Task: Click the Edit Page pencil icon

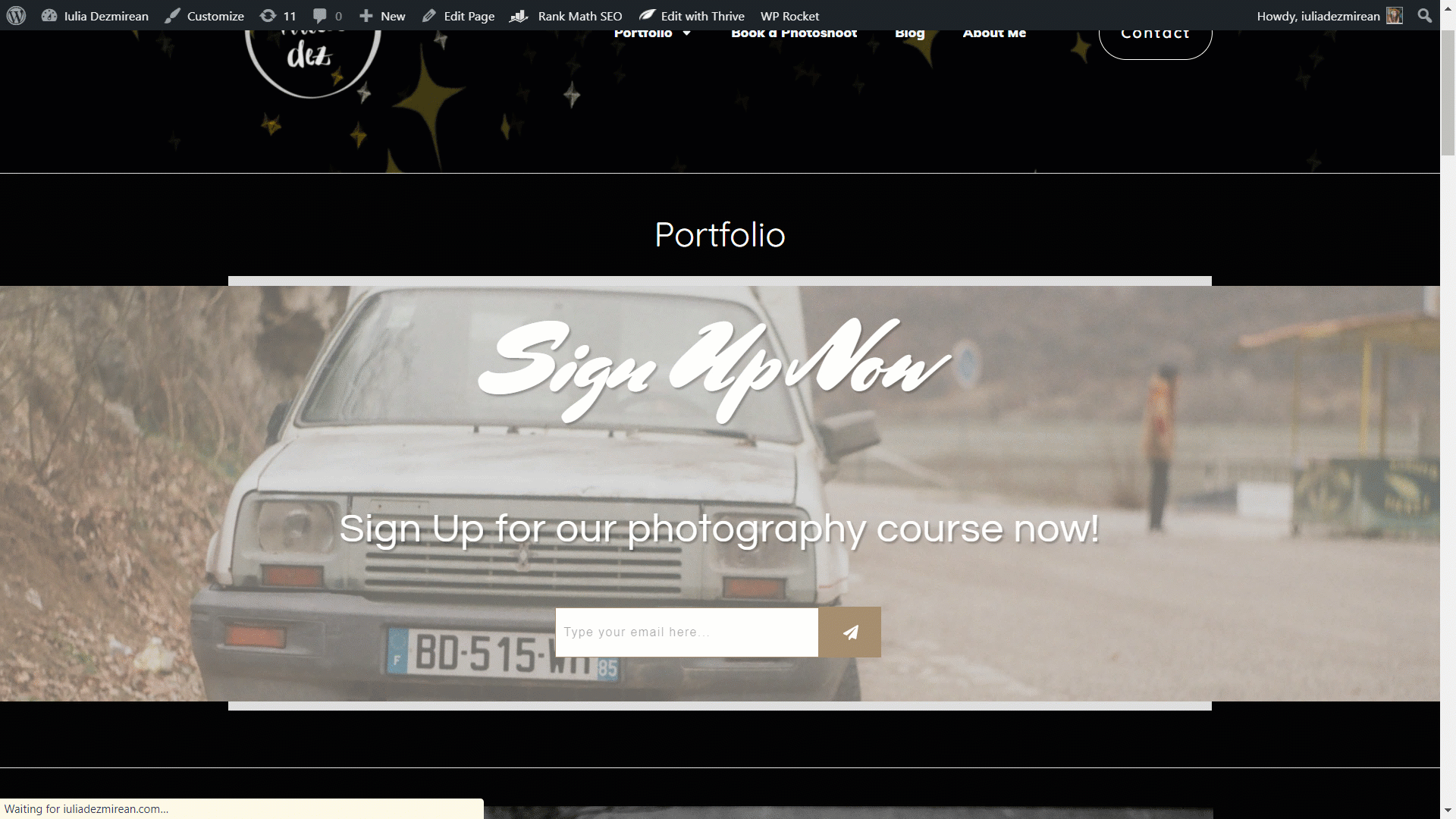Action: tap(429, 16)
